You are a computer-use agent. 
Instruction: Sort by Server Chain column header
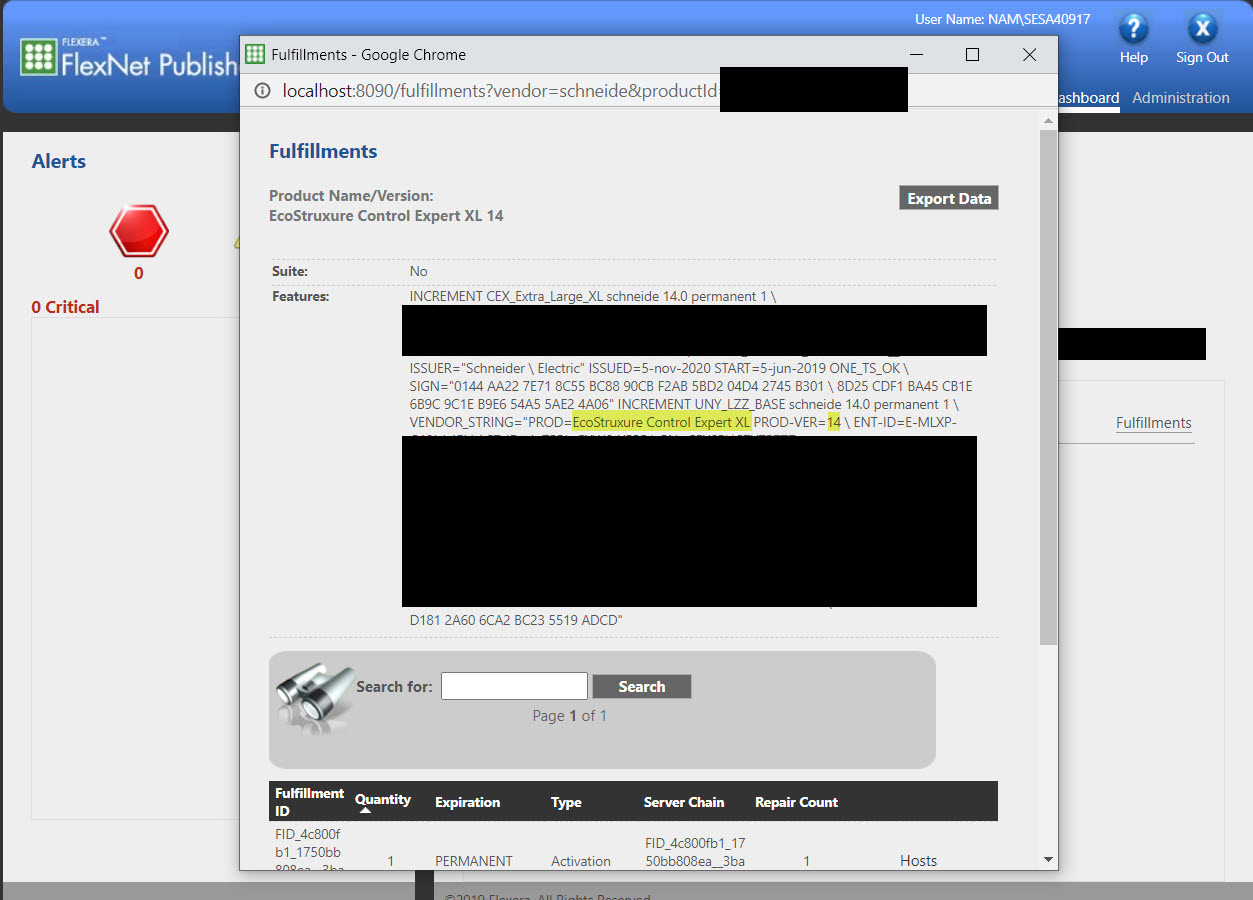click(684, 802)
